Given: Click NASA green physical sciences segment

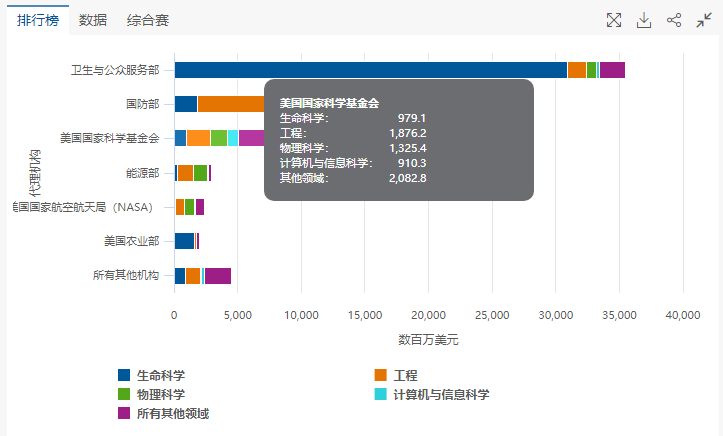Looking at the screenshot, I should 190,207.
